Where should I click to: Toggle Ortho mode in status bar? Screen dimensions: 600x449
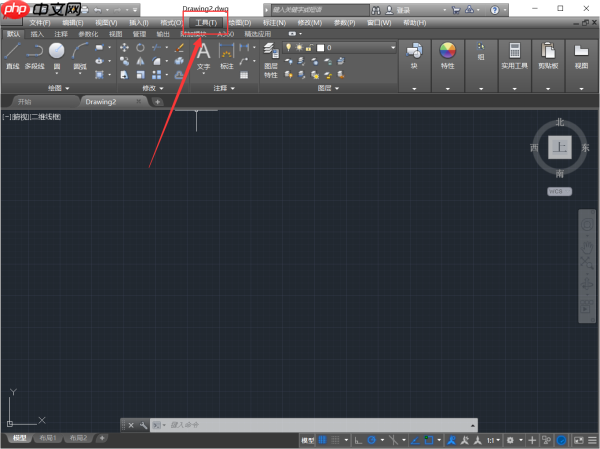(x=358, y=440)
